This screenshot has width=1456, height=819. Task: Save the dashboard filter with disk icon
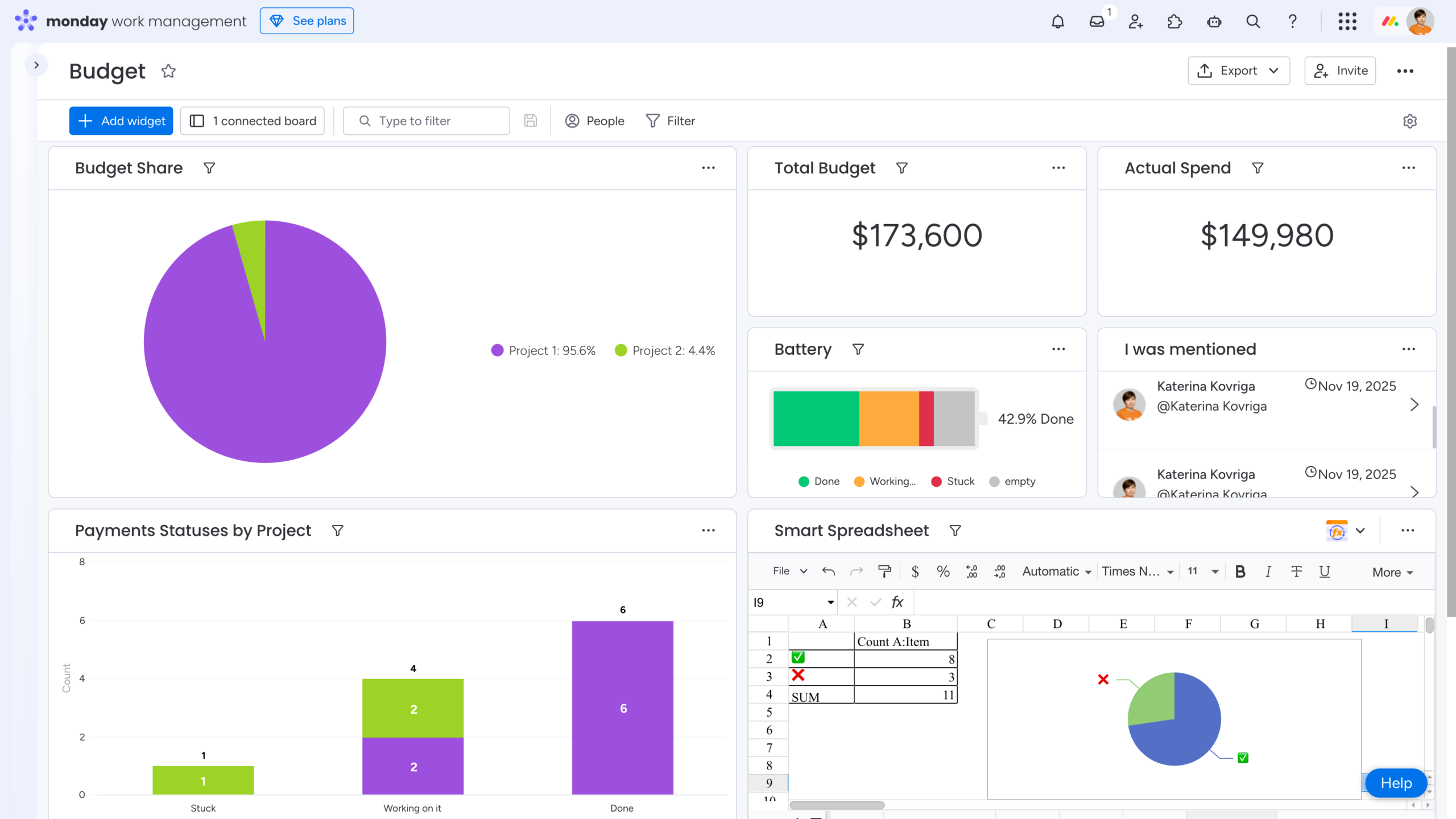(x=531, y=121)
